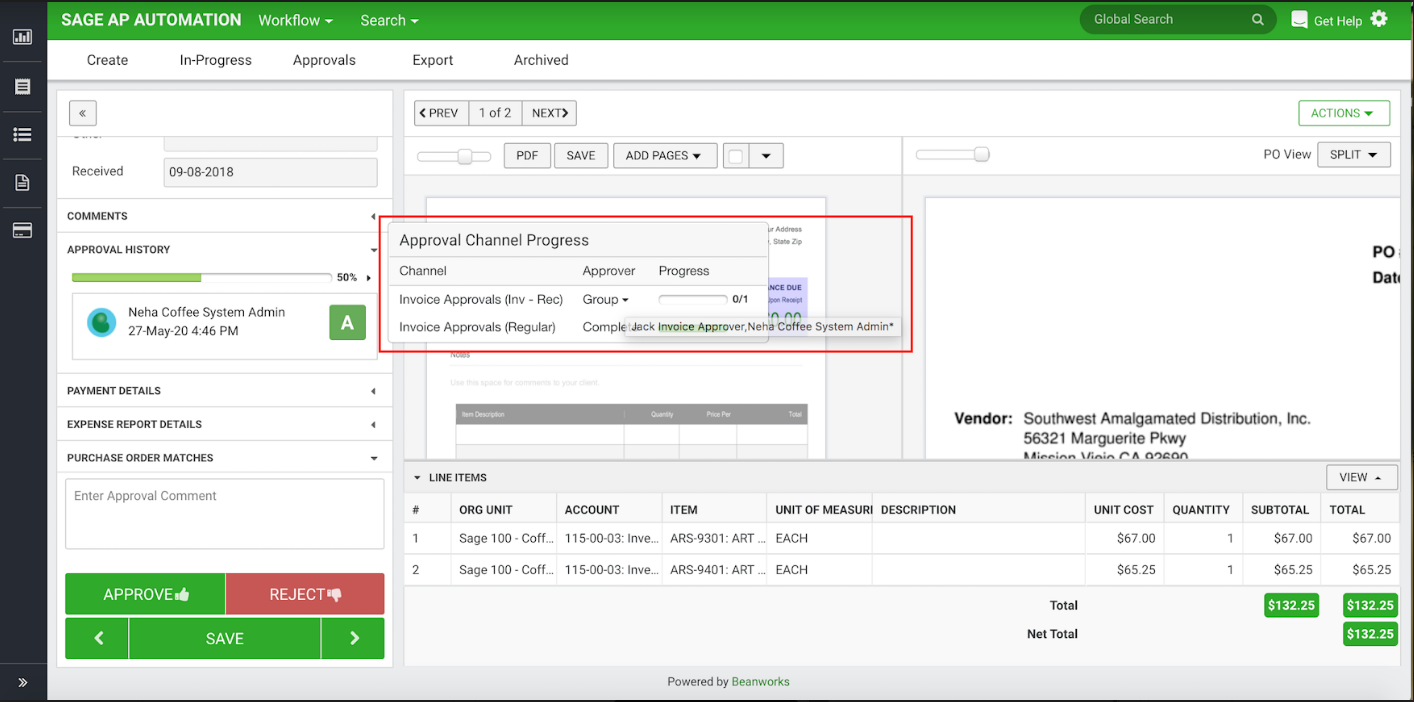Switch to the Archived tab
Image resolution: width=1414 pixels, height=702 pixels.
coord(541,60)
